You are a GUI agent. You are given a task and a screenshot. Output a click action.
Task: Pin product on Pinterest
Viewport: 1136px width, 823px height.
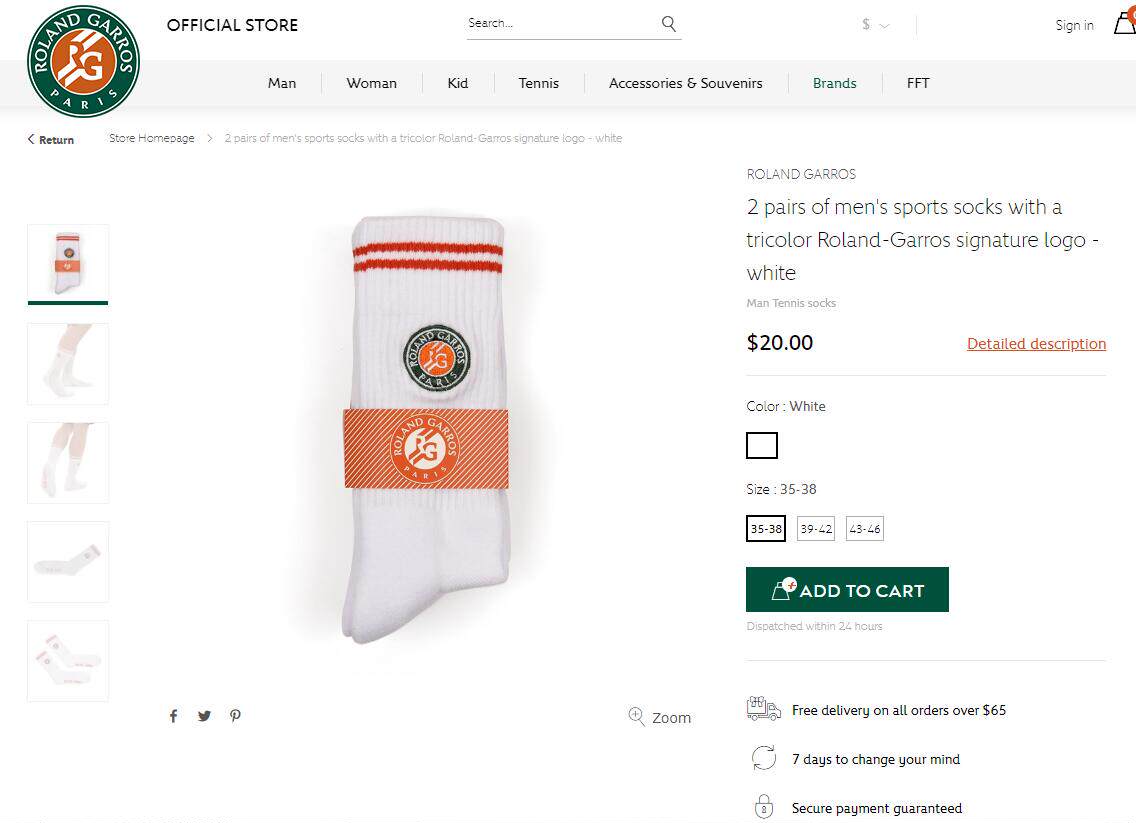click(235, 716)
